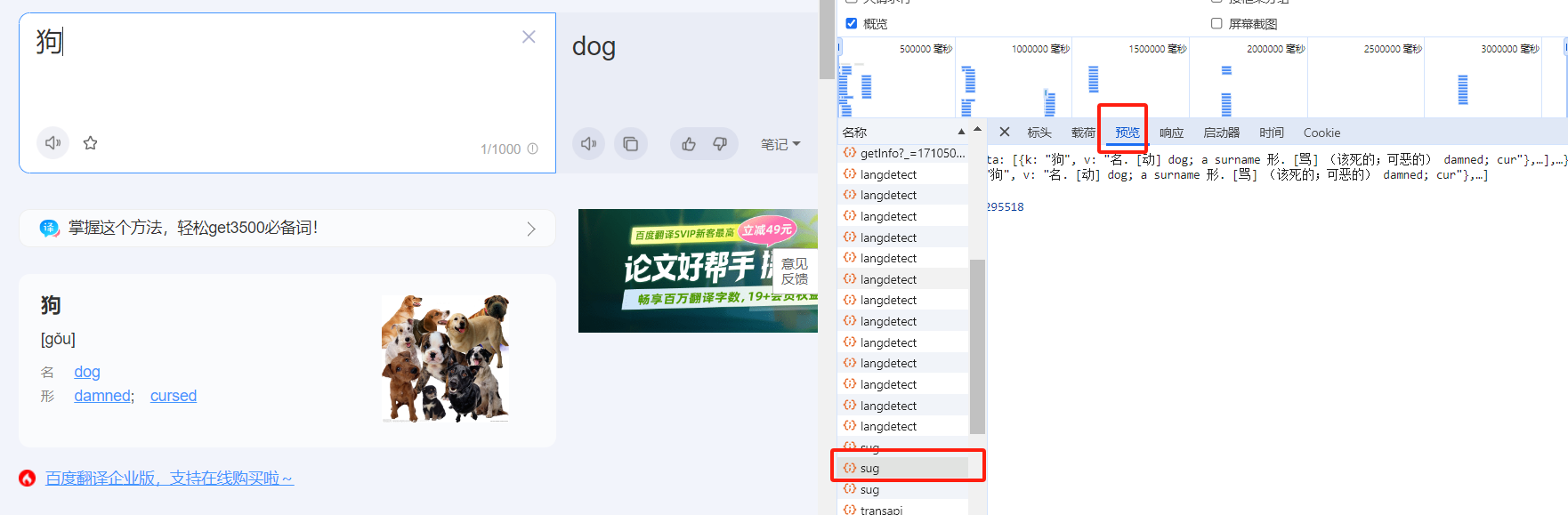Screen dimensions: 1568x515
Task: Click the request list scrollbar thumb
Action: 977,347
